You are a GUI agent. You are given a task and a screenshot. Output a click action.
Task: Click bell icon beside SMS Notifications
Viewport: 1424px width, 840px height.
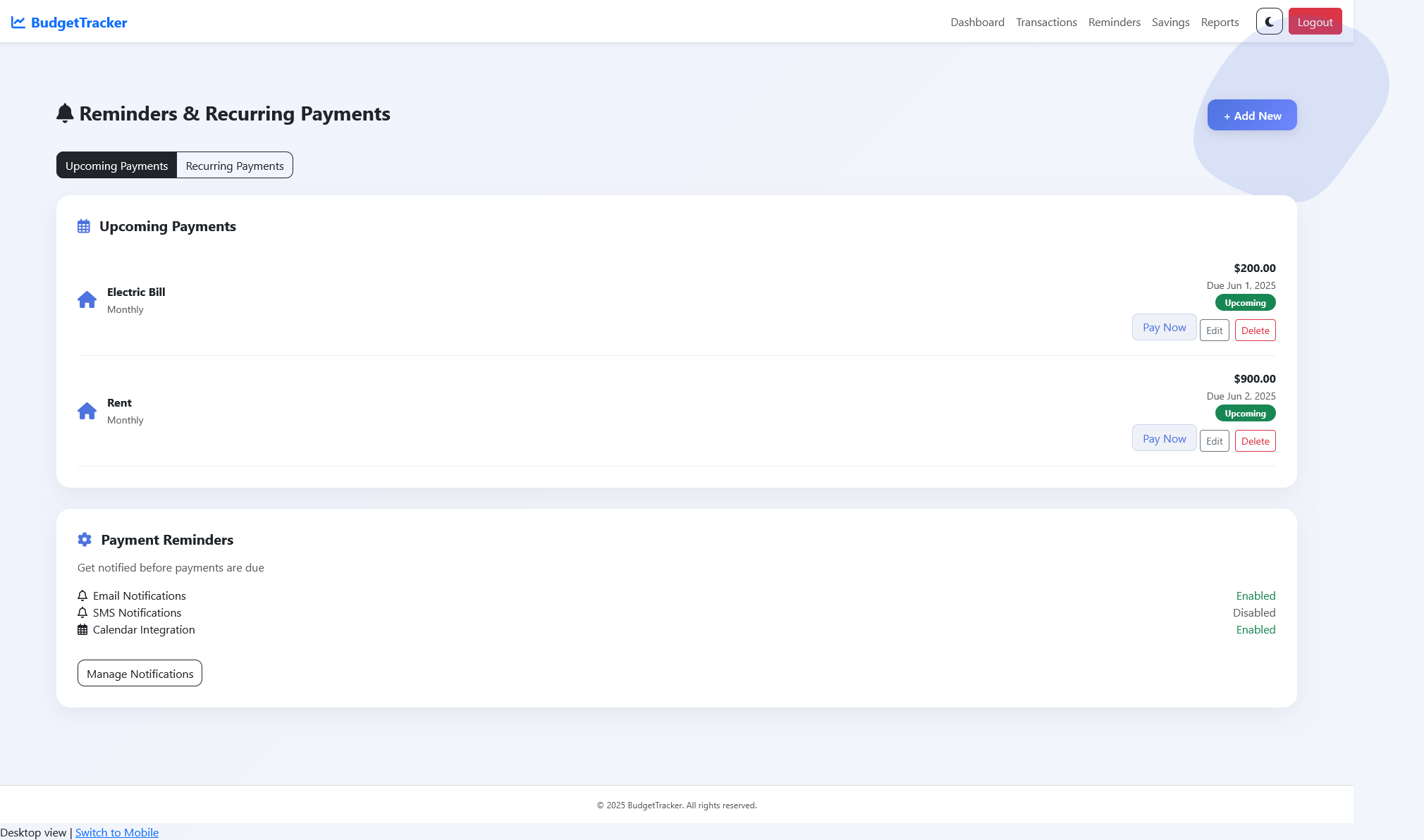point(82,612)
